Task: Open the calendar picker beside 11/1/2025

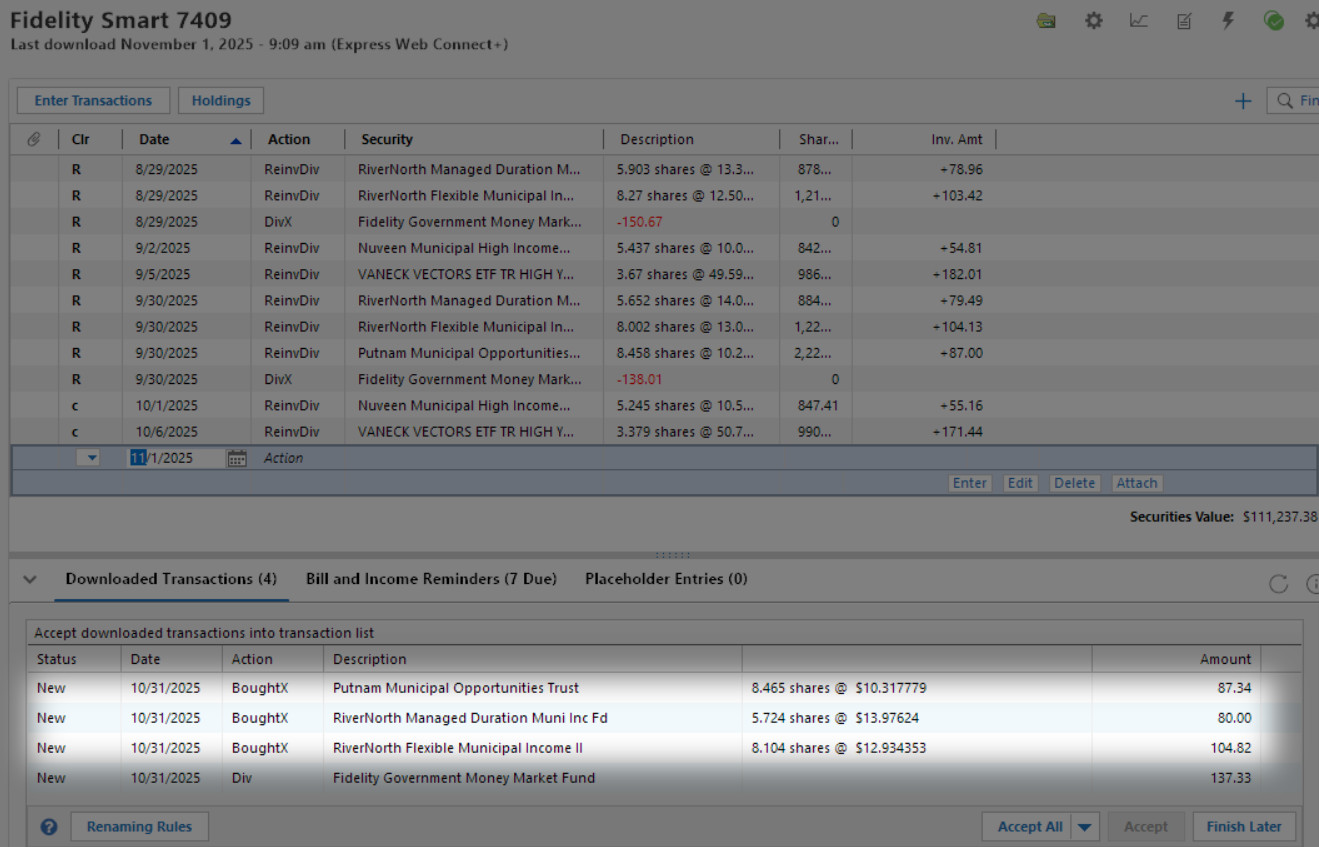Action: click(x=237, y=458)
